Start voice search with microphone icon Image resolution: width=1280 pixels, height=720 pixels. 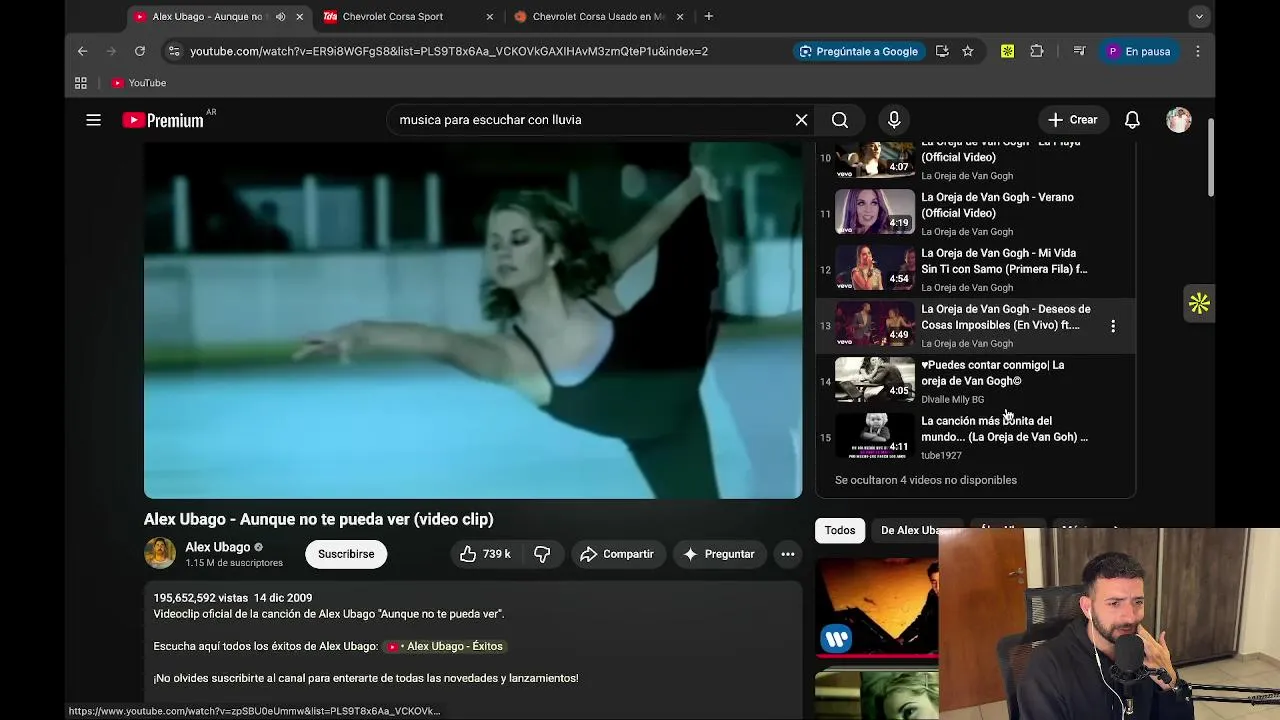click(x=894, y=120)
